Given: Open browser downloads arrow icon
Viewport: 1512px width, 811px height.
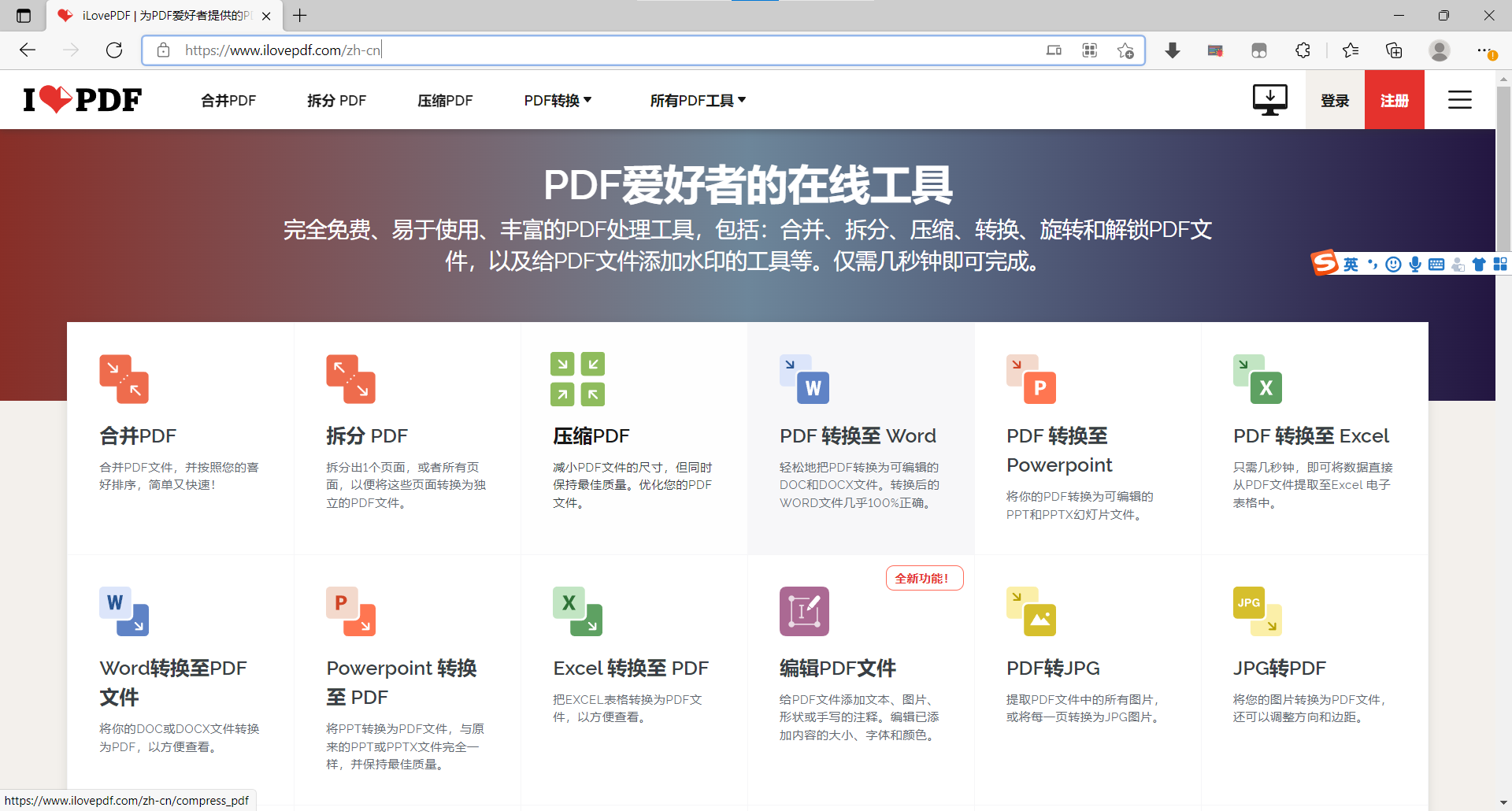Looking at the screenshot, I should [x=1173, y=50].
